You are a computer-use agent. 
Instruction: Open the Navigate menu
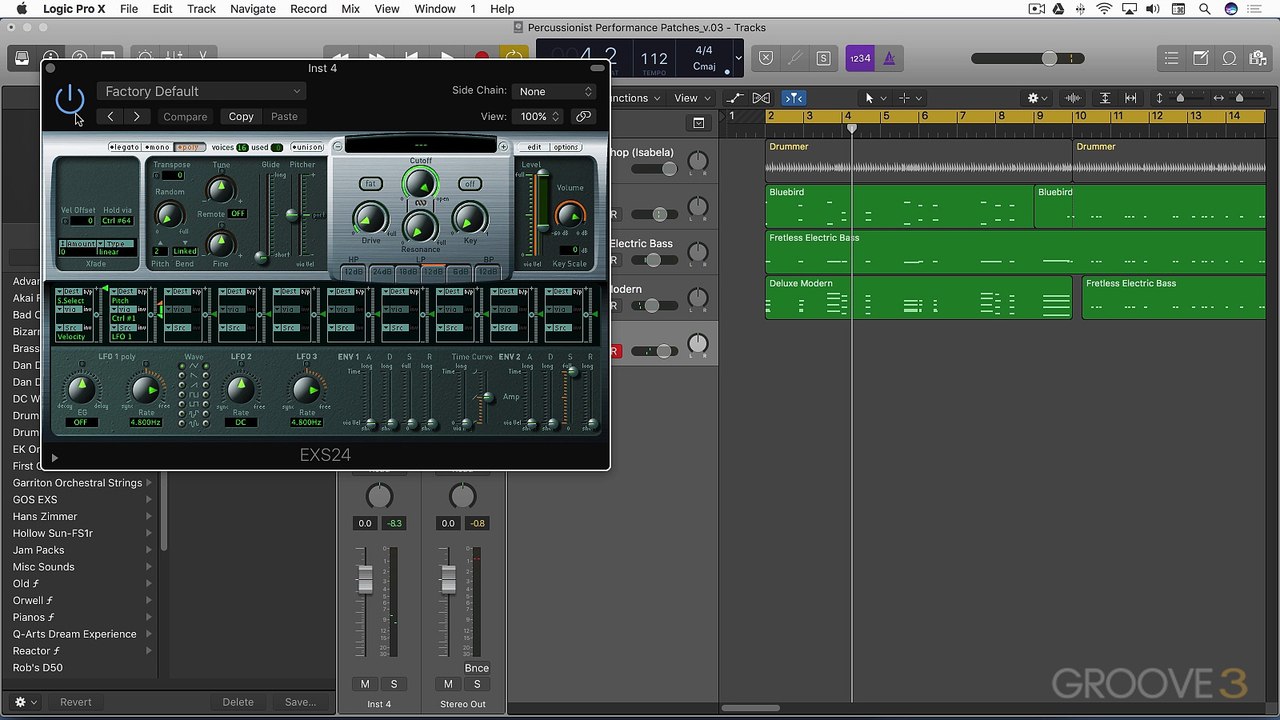click(x=252, y=9)
